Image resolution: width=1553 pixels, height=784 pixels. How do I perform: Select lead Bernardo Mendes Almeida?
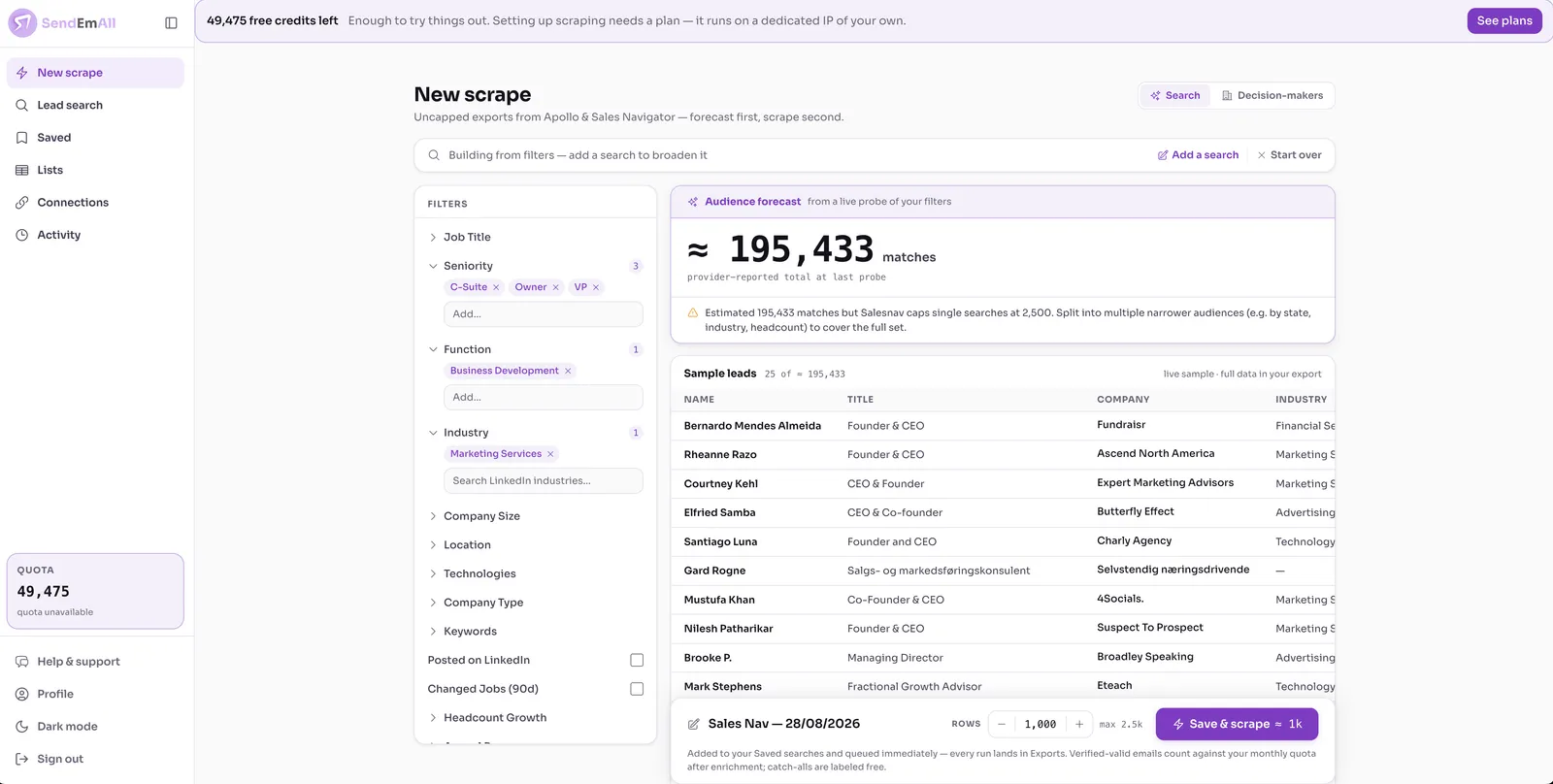tap(752, 426)
